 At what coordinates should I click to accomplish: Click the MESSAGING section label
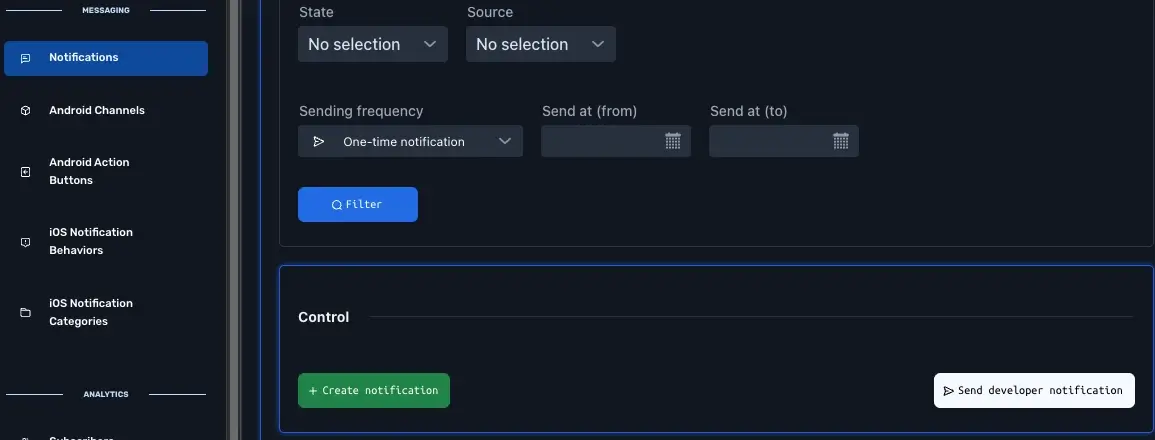106,10
